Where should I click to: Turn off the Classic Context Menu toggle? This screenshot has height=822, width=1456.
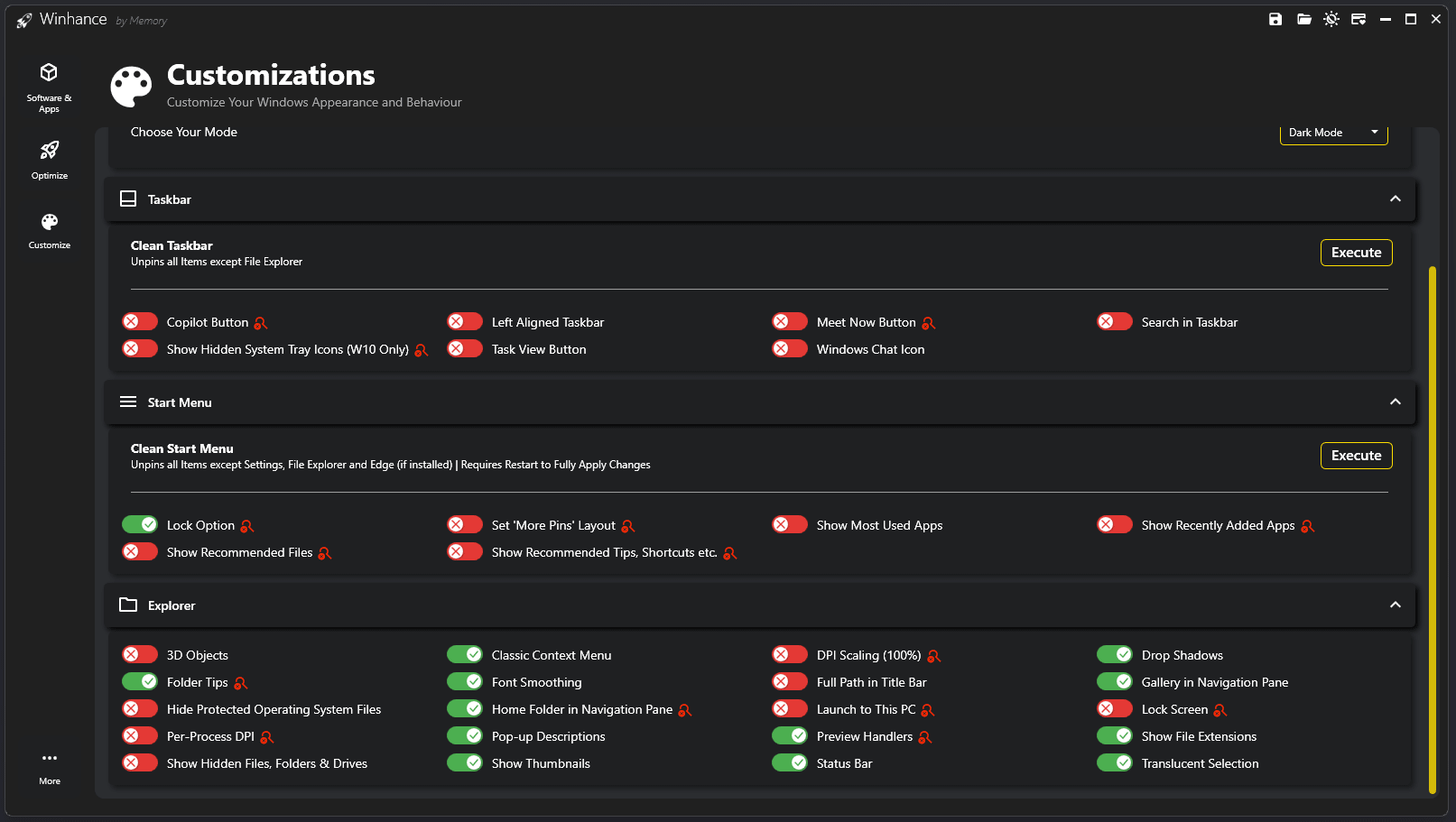pyautogui.click(x=465, y=655)
